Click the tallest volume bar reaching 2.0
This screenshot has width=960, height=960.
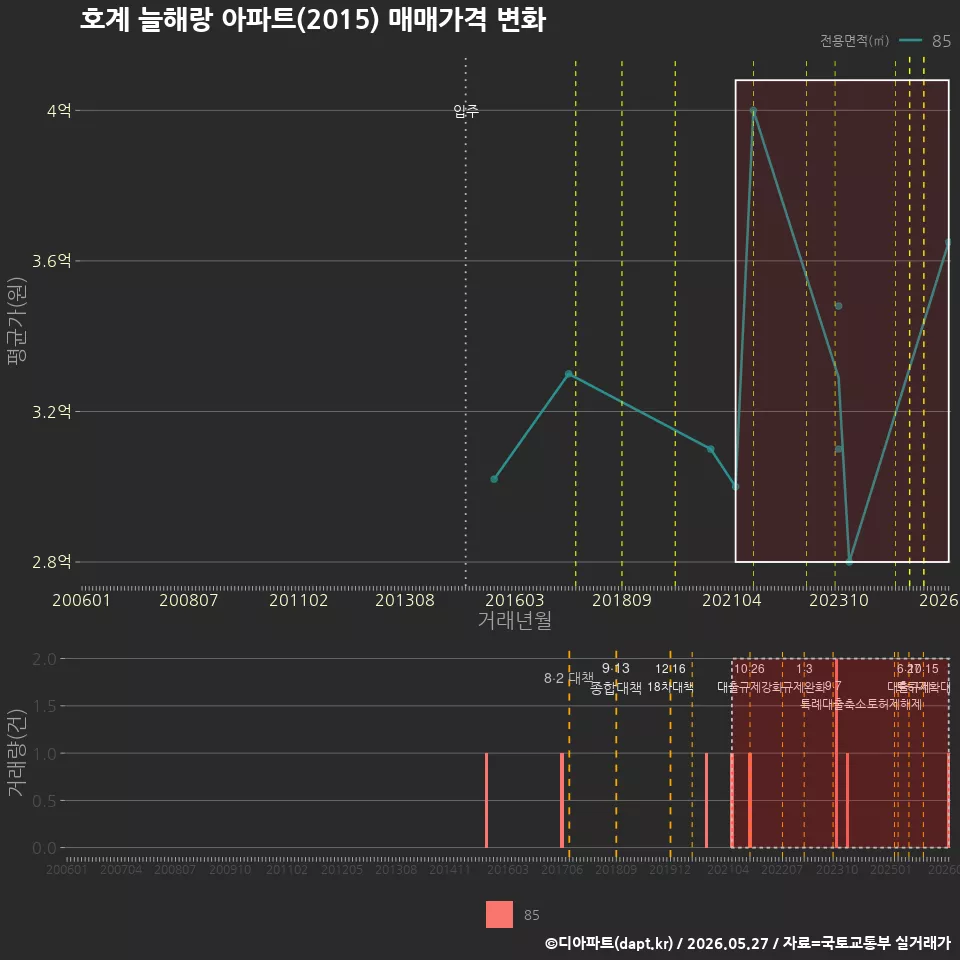(x=836, y=753)
